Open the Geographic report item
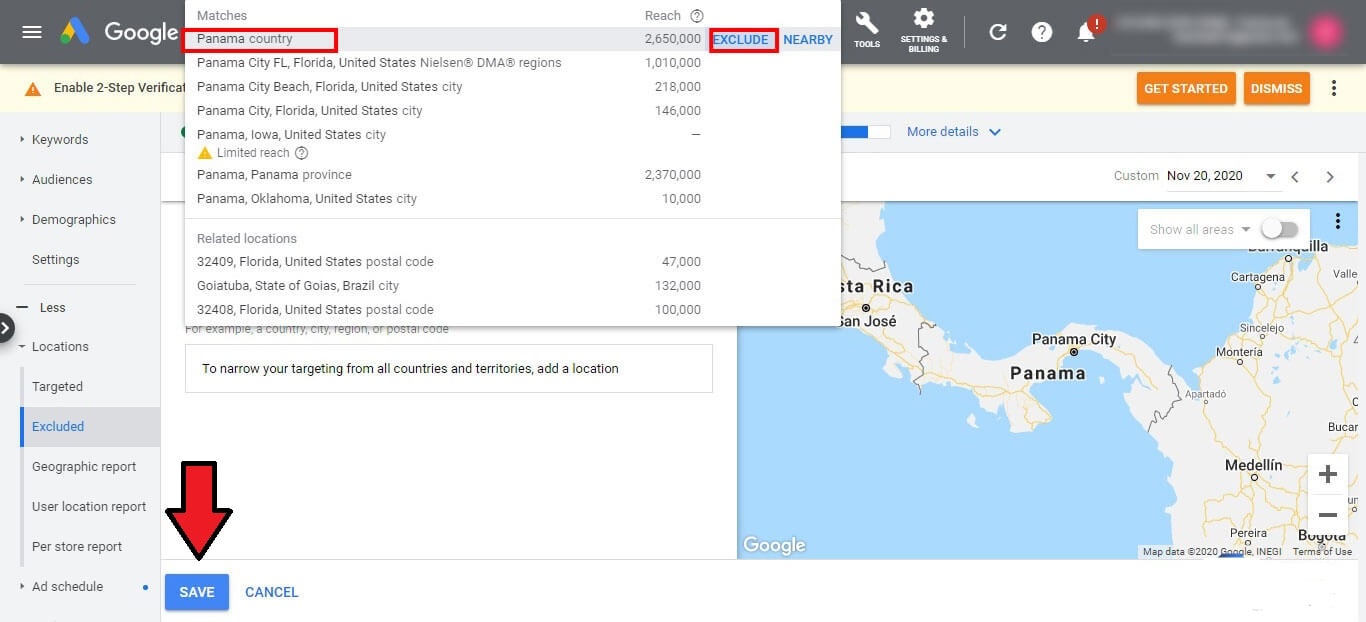1366x622 pixels. pos(84,467)
